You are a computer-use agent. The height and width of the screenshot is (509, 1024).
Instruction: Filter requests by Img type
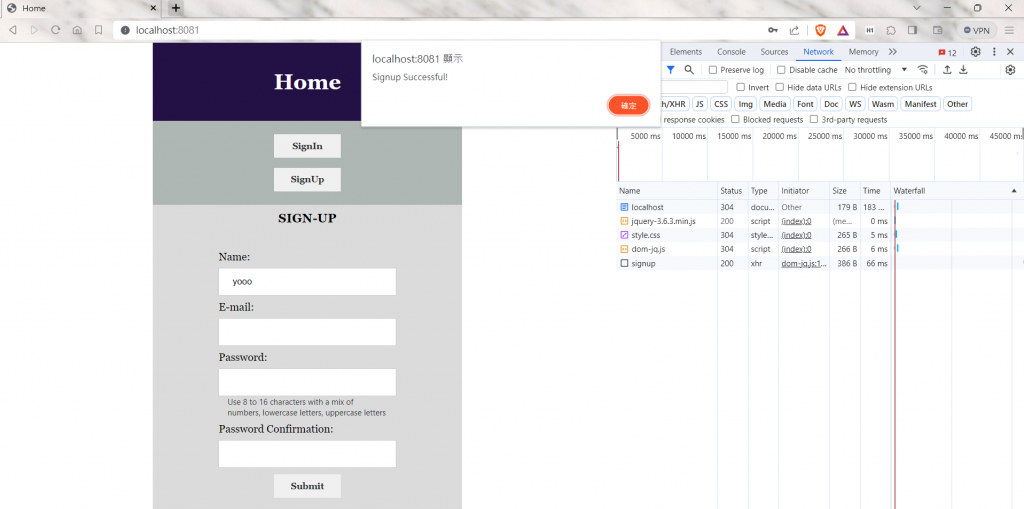pos(744,104)
